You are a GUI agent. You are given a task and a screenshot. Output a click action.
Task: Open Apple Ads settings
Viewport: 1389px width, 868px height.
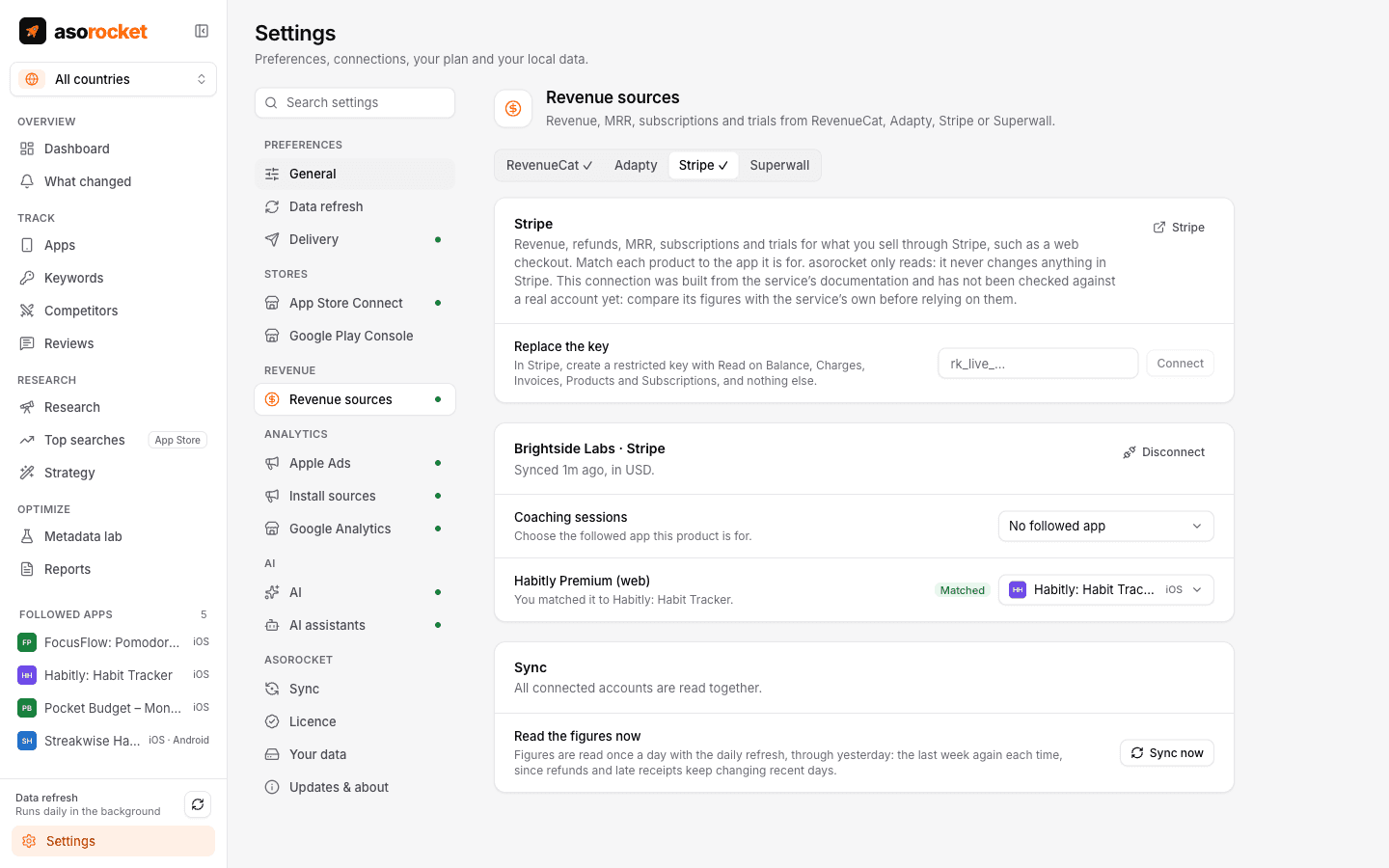355,463
